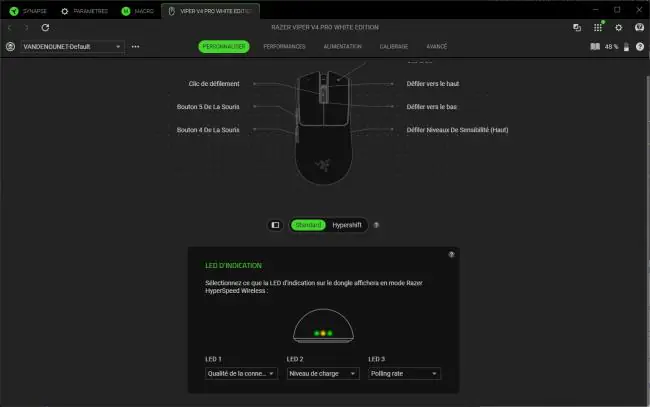Screen dimensions: 650x407
Task: Open the Performances section
Action: click(284, 46)
